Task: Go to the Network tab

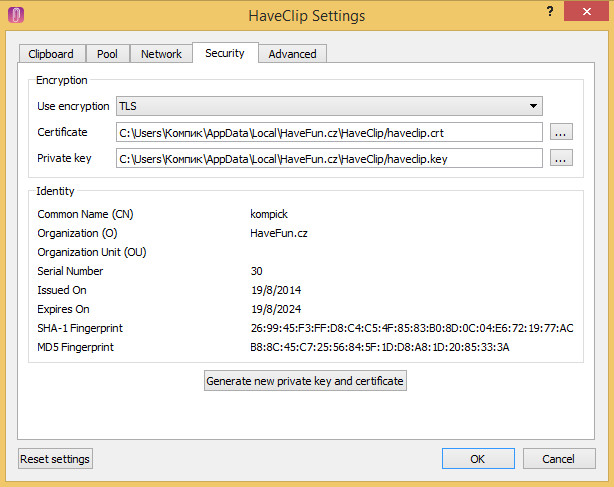Action: 161,54
